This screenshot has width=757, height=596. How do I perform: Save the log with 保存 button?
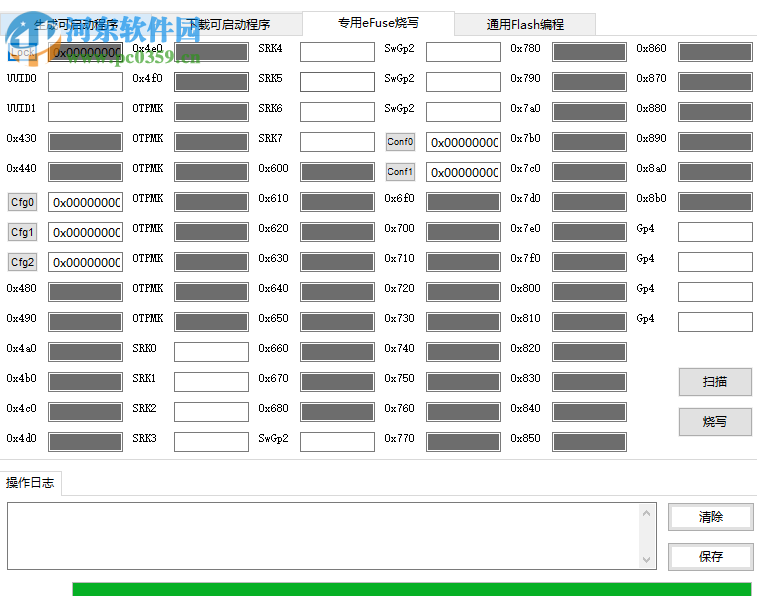point(711,556)
